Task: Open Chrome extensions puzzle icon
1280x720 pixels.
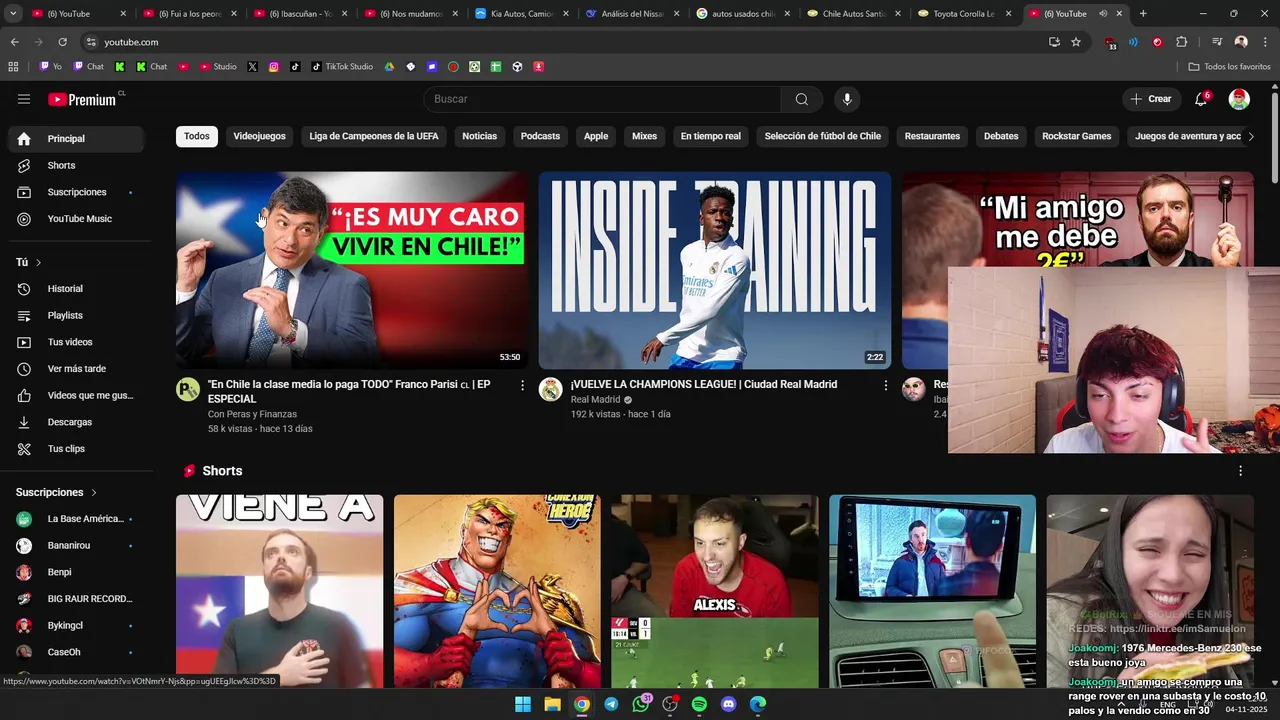Action: (1182, 42)
